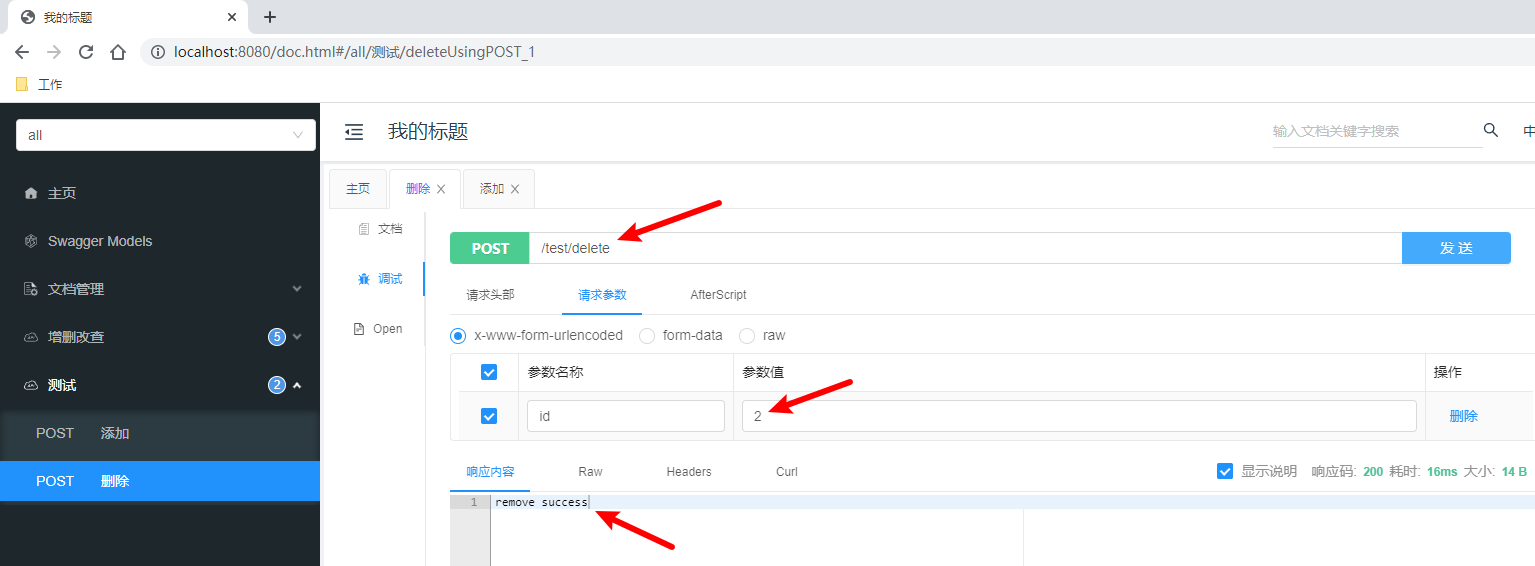Click the id parameter name field
The image size is (1535, 566).
626,416
